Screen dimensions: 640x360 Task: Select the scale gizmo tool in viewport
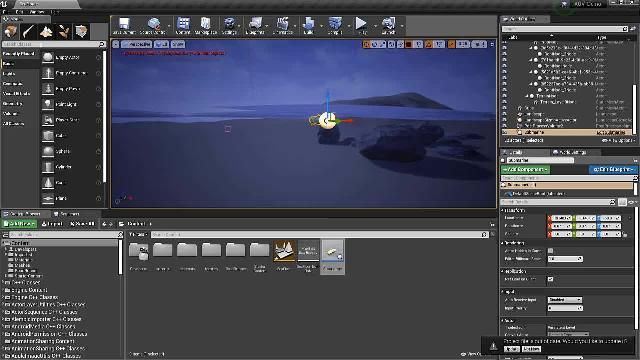point(382,44)
